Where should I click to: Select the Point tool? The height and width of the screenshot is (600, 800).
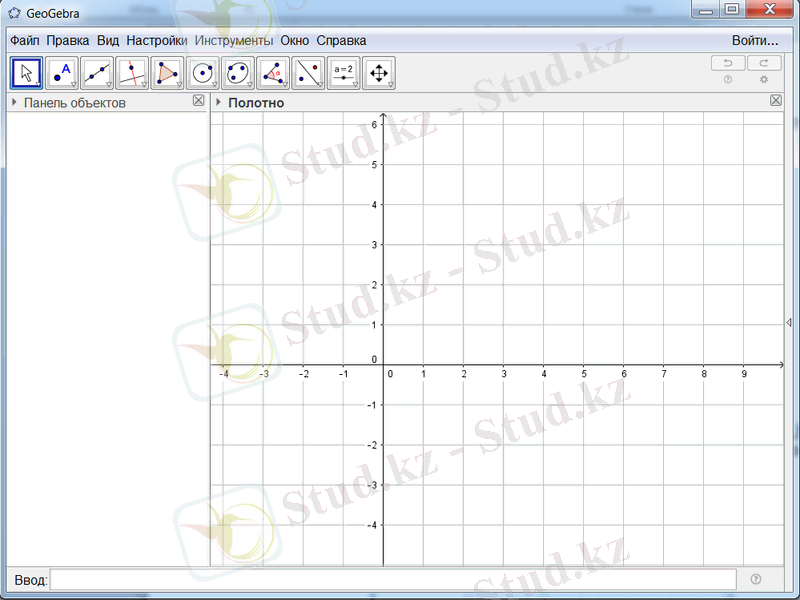pyautogui.click(x=62, y=73)
